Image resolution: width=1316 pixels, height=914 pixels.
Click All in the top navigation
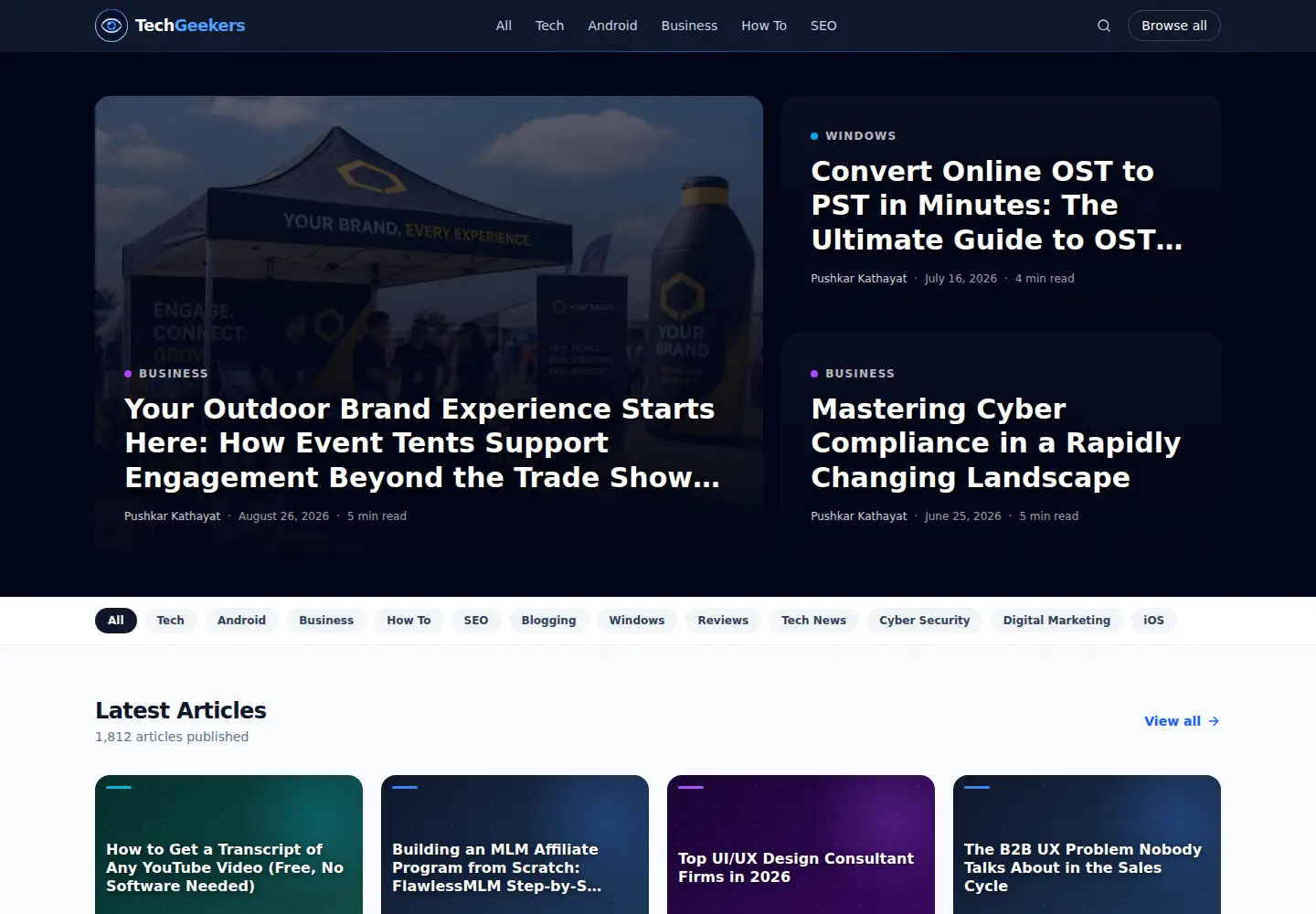click(x=504, y=26)
